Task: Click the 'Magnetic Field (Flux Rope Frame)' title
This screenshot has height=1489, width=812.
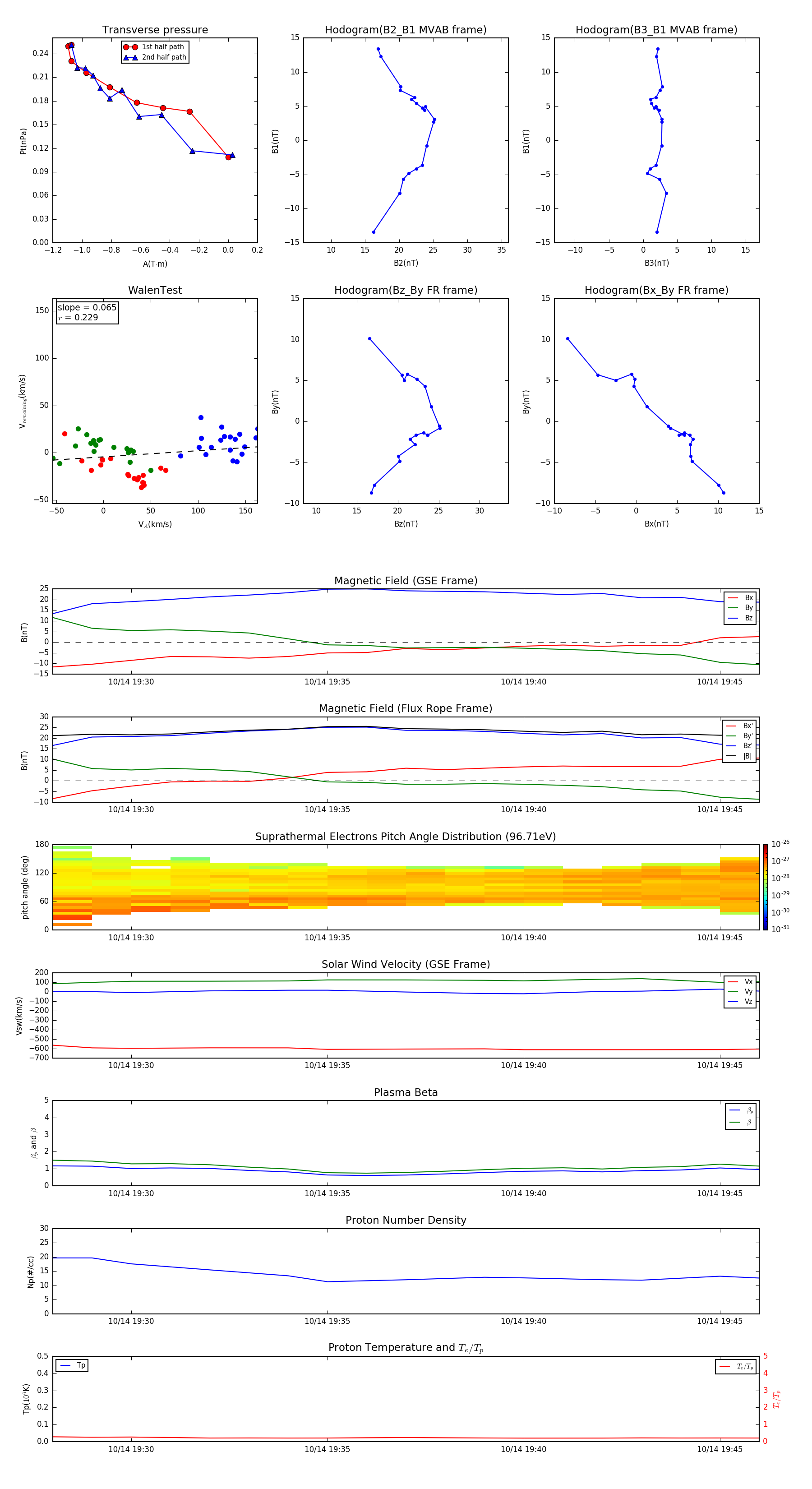Action: [x=406, y=709]
